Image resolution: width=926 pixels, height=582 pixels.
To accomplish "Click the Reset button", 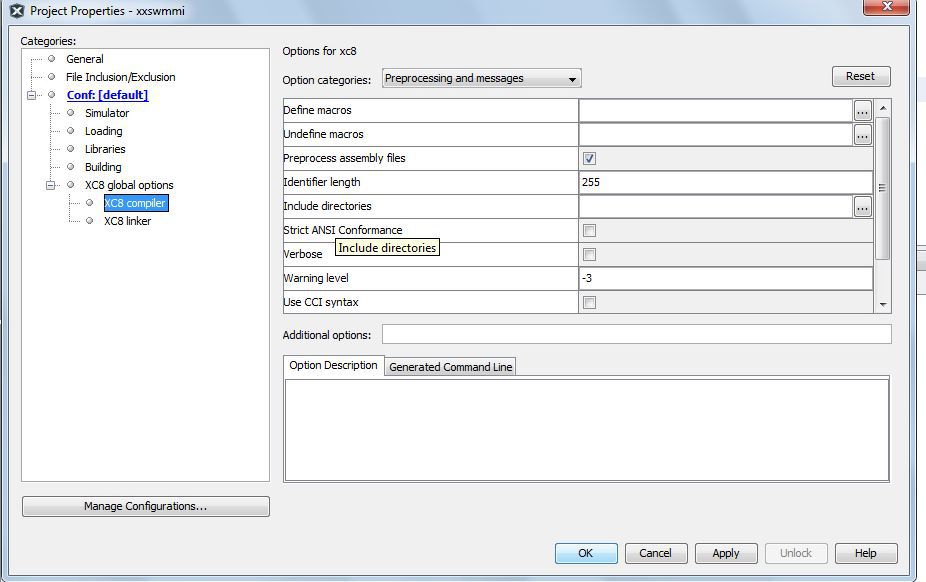I will point(860,76).
